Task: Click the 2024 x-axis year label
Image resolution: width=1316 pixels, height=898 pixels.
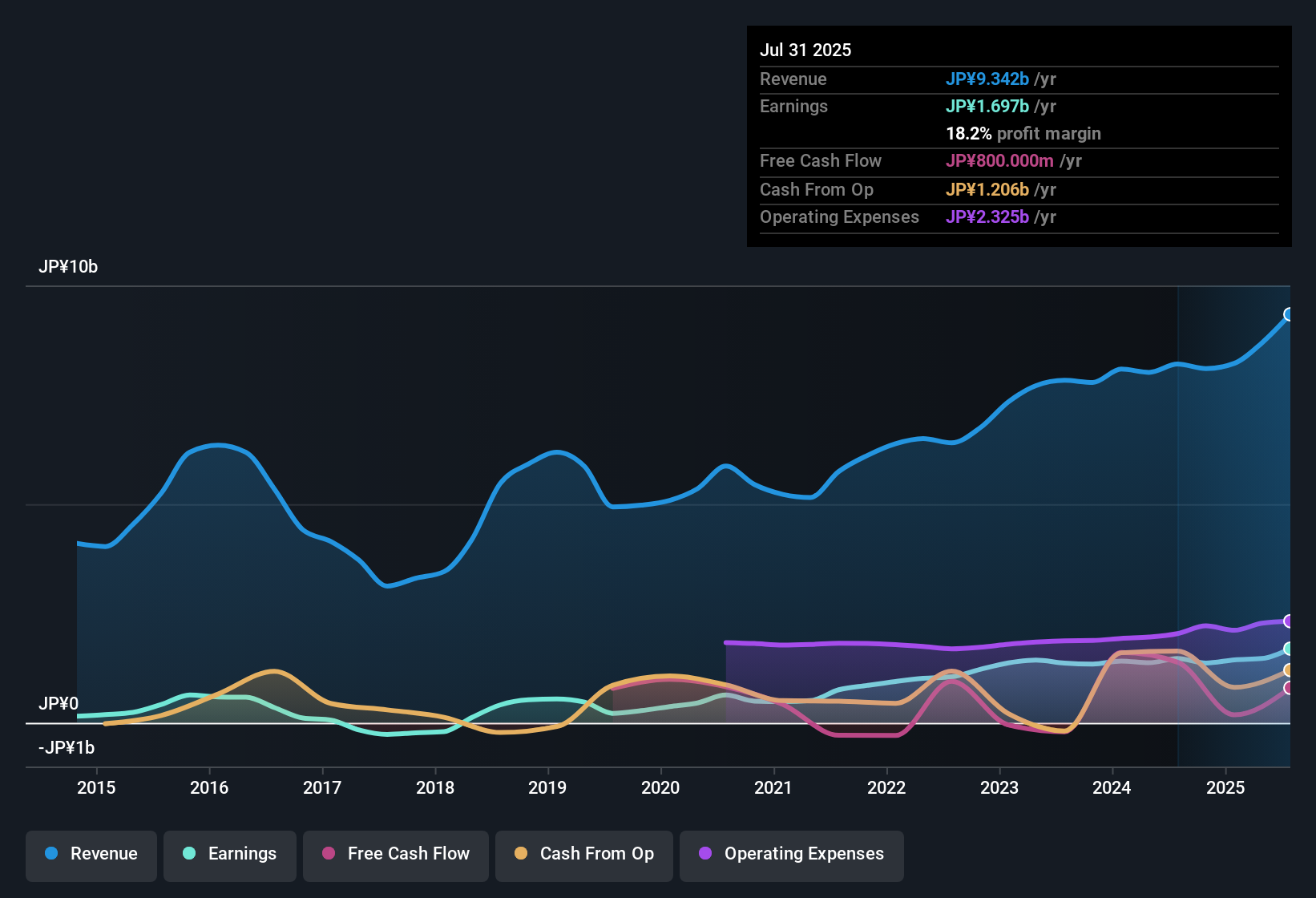Action: (1112, 788)
